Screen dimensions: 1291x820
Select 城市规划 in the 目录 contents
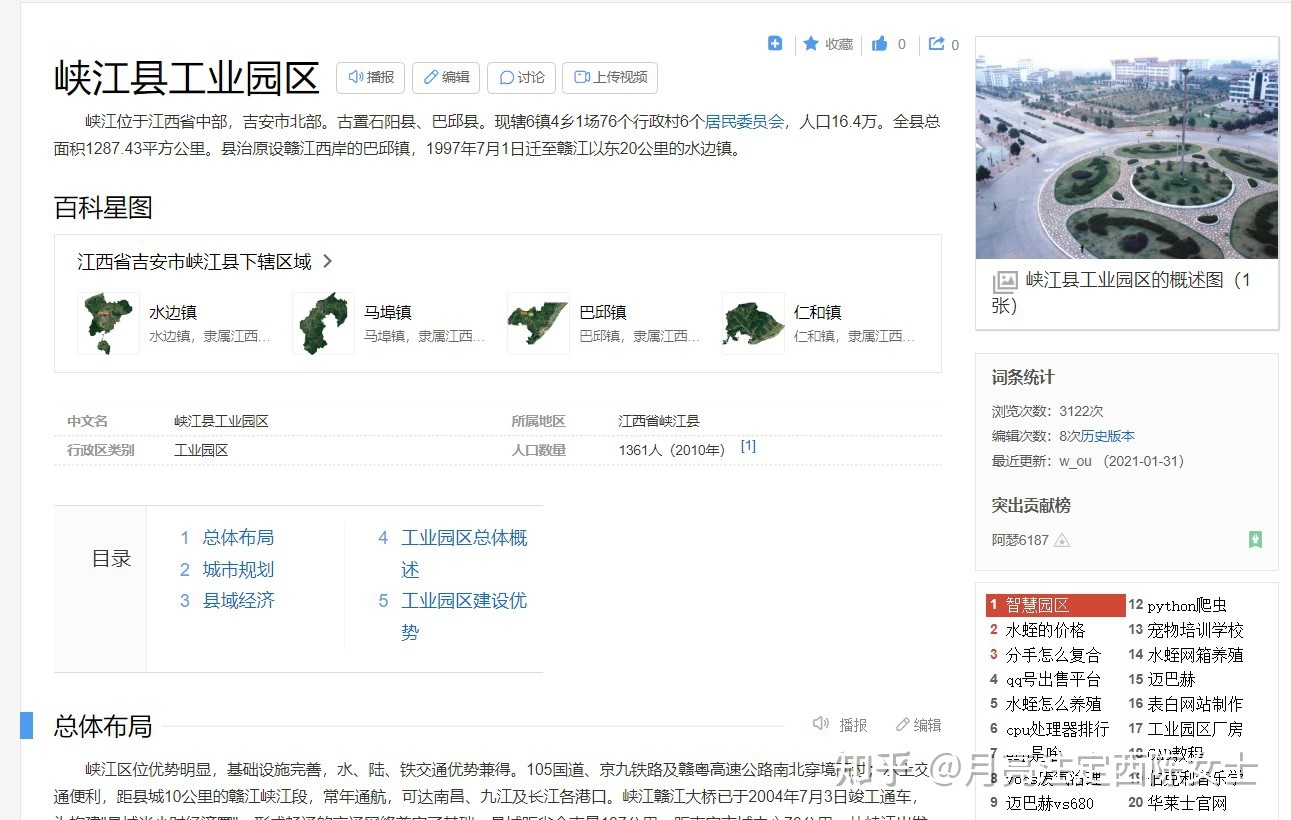click(x=238, y=568)
